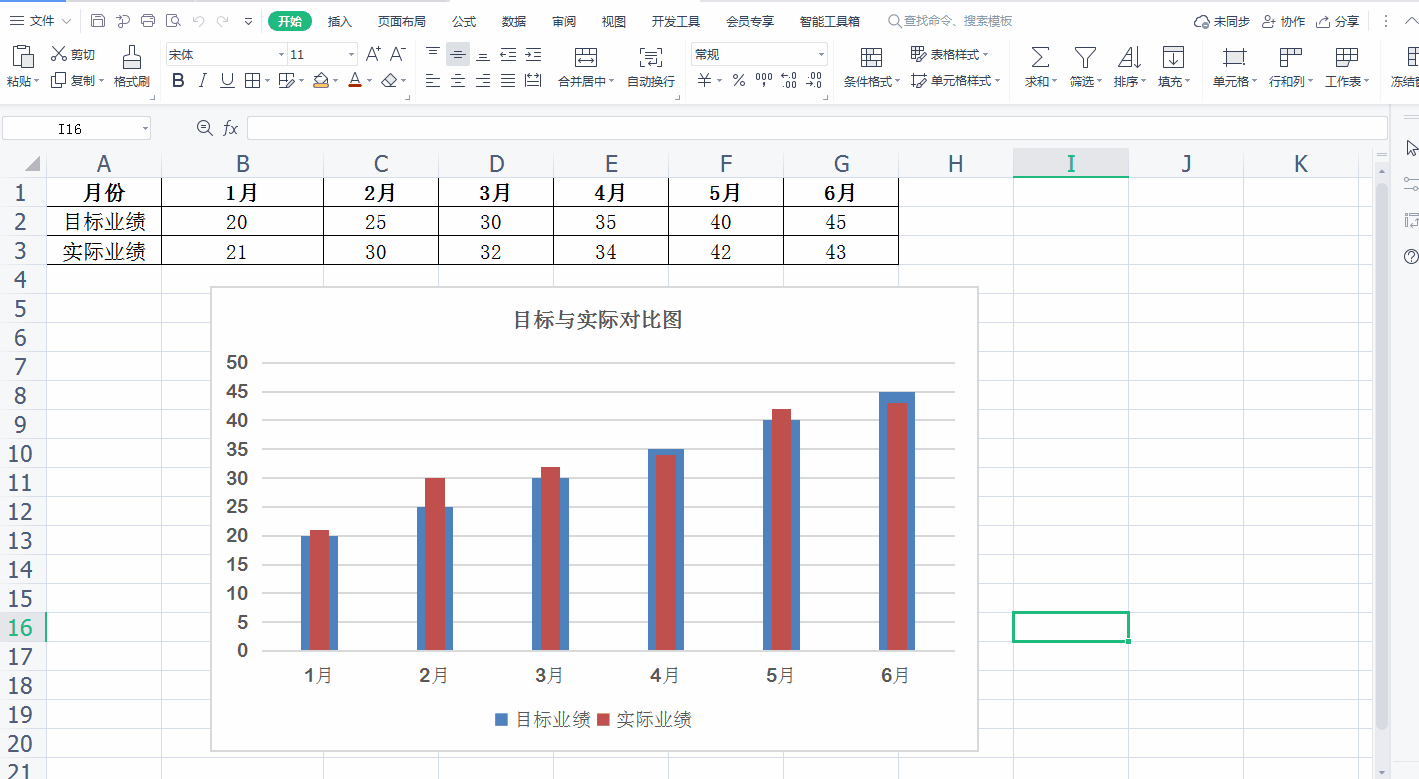Screen dimensions: 1419x779
Task: Click the Collaborate (协作) button
Action: (1283, 21)
